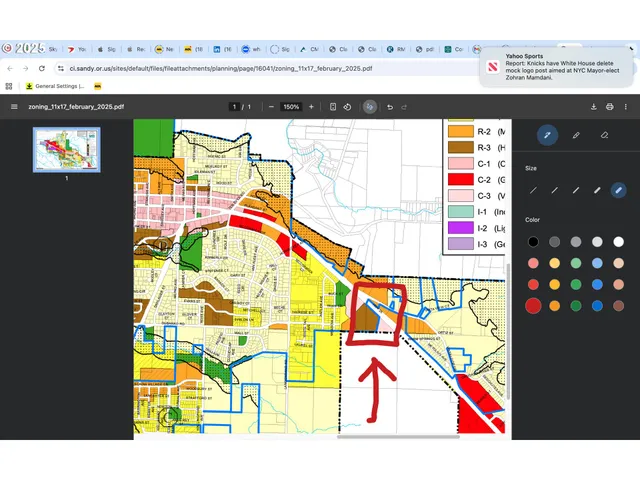Select the pen drawing tool
The width and height of the screenshot is (640, 480).
pos(547,135)
